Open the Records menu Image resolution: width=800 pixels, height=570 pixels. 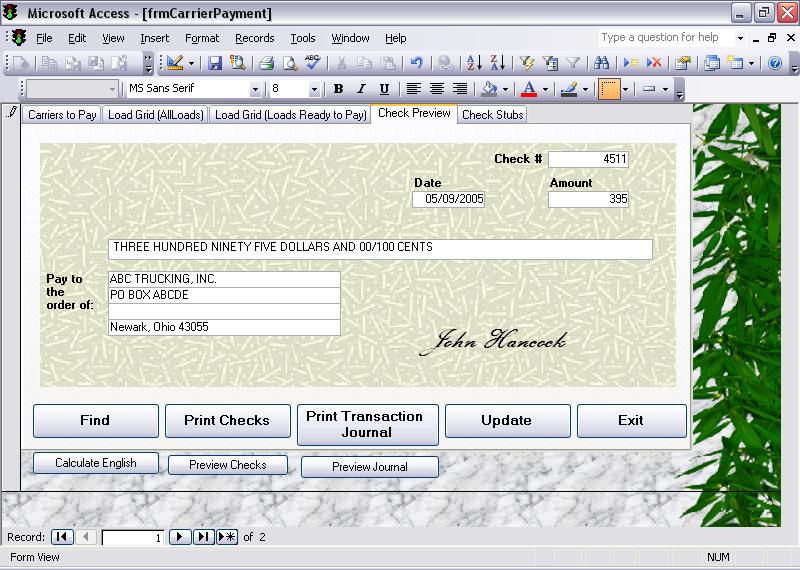coord(254,38)
